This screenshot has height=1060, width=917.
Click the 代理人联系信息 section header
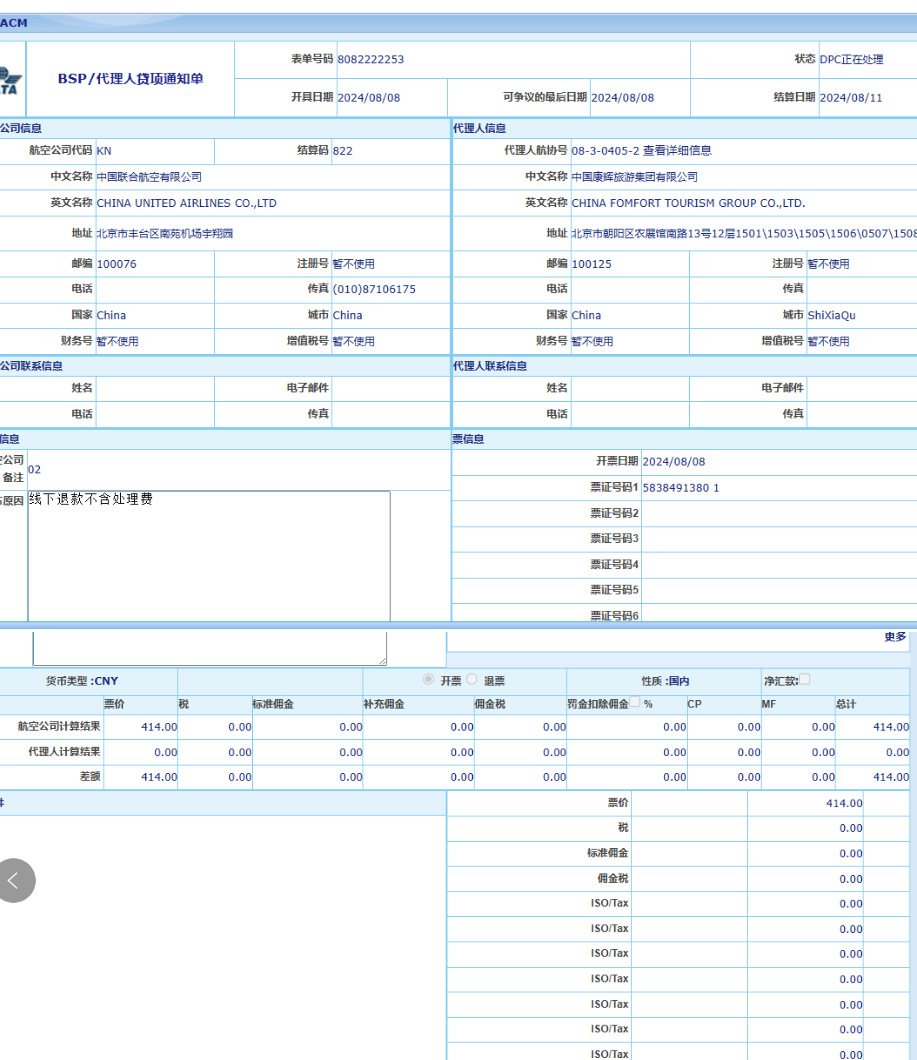490,366
